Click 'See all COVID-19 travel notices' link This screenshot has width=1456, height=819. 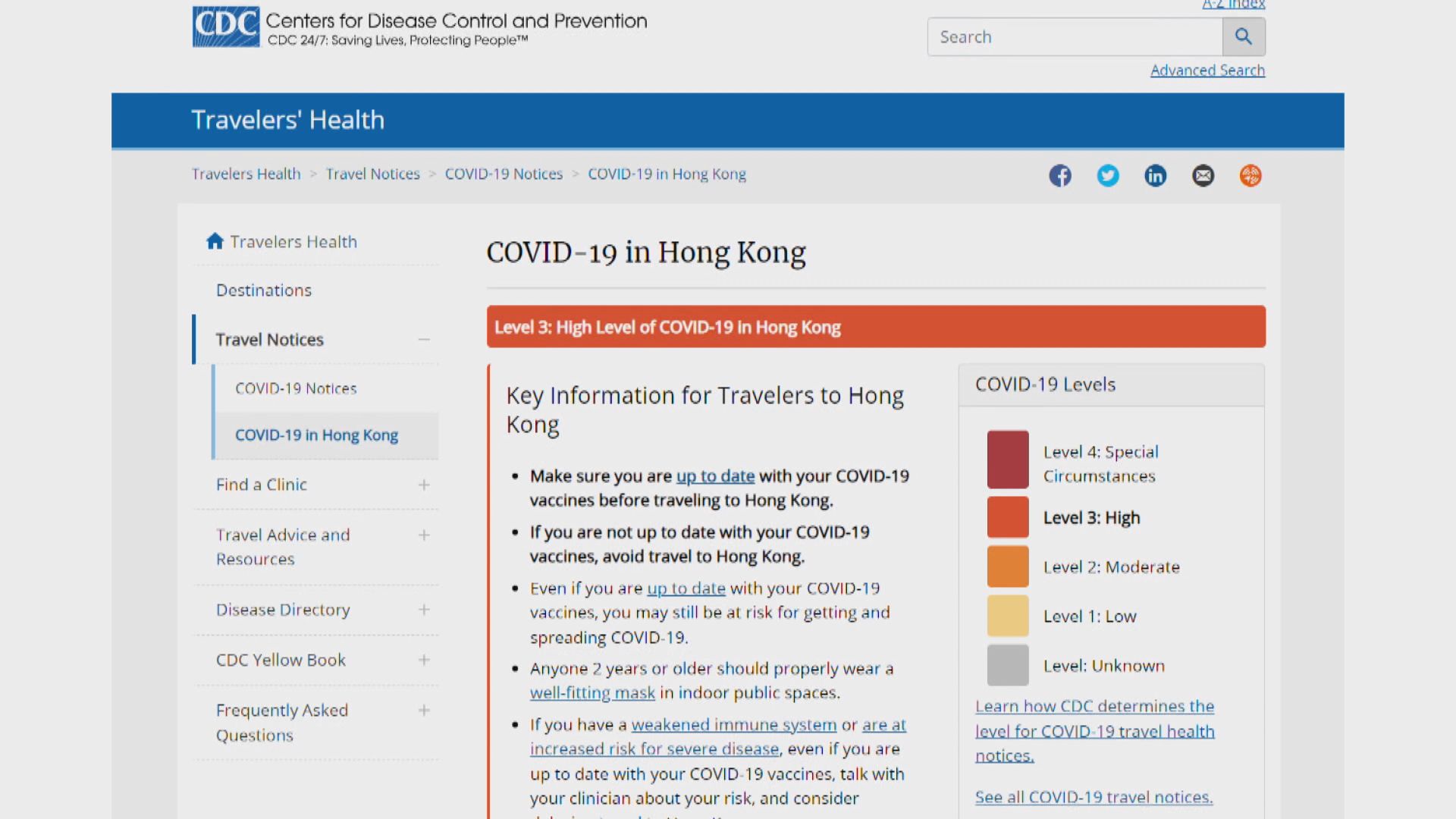point(1093,797)
